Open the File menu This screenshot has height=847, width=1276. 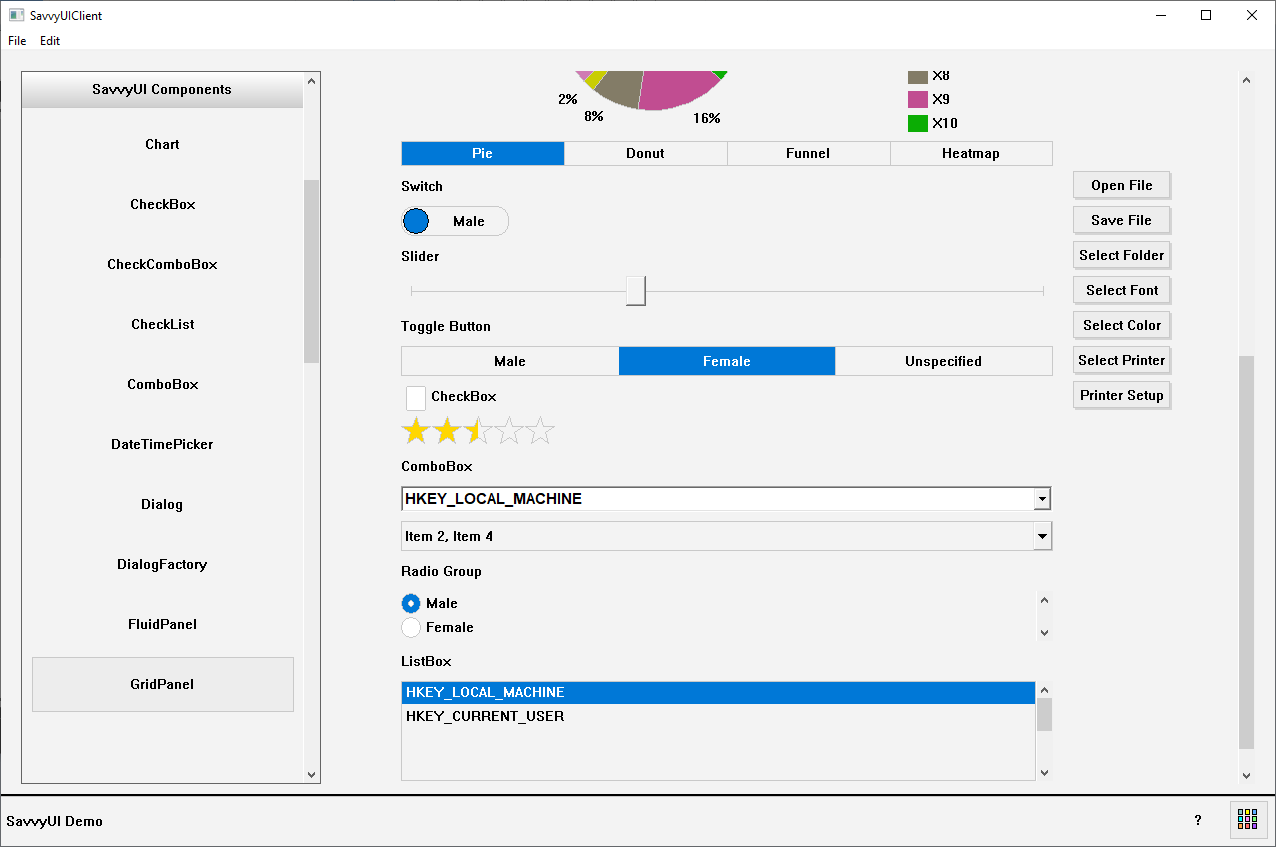pos(17,41)
